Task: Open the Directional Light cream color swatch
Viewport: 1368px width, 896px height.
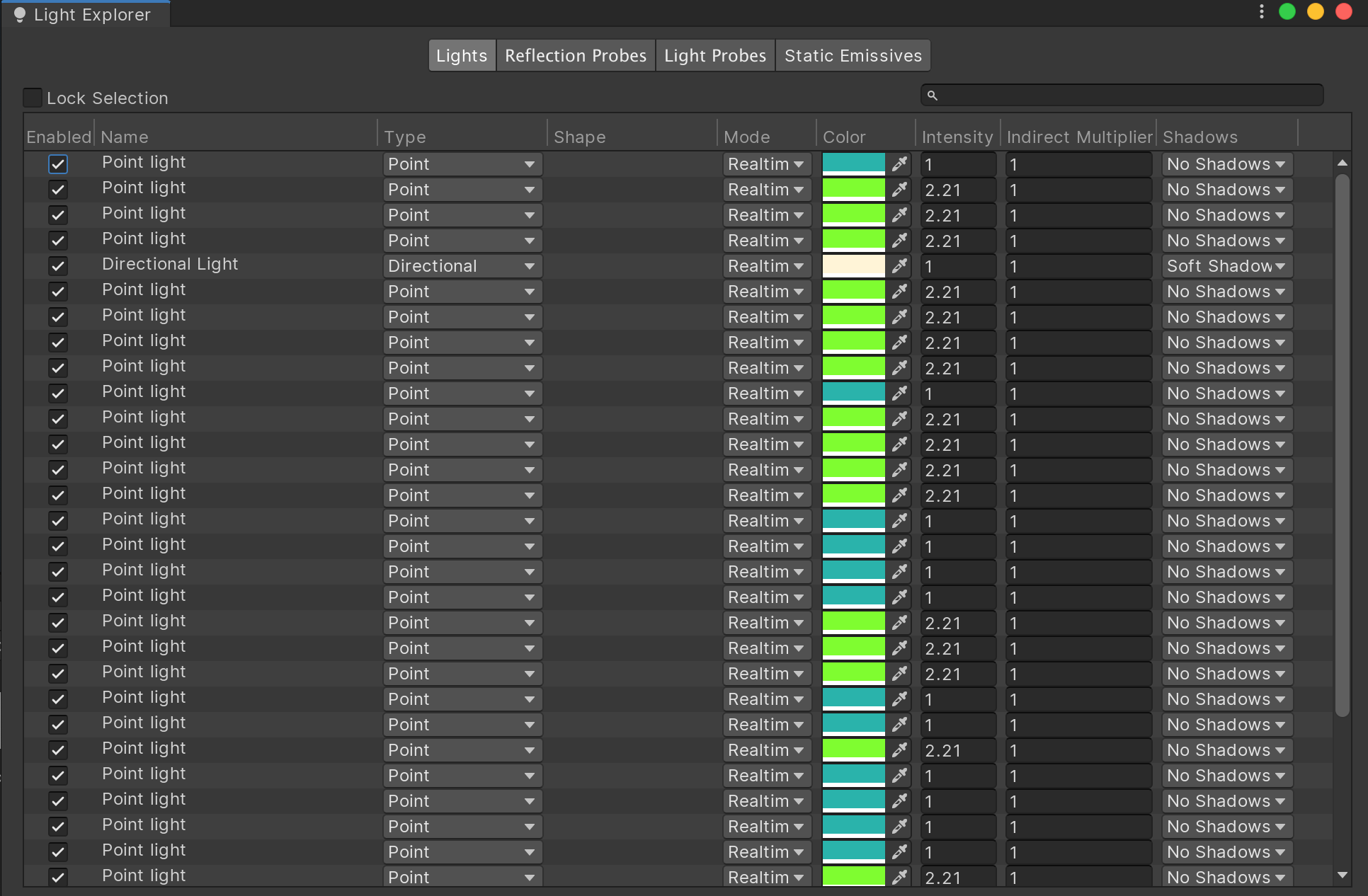Action: tap(853, 266)
